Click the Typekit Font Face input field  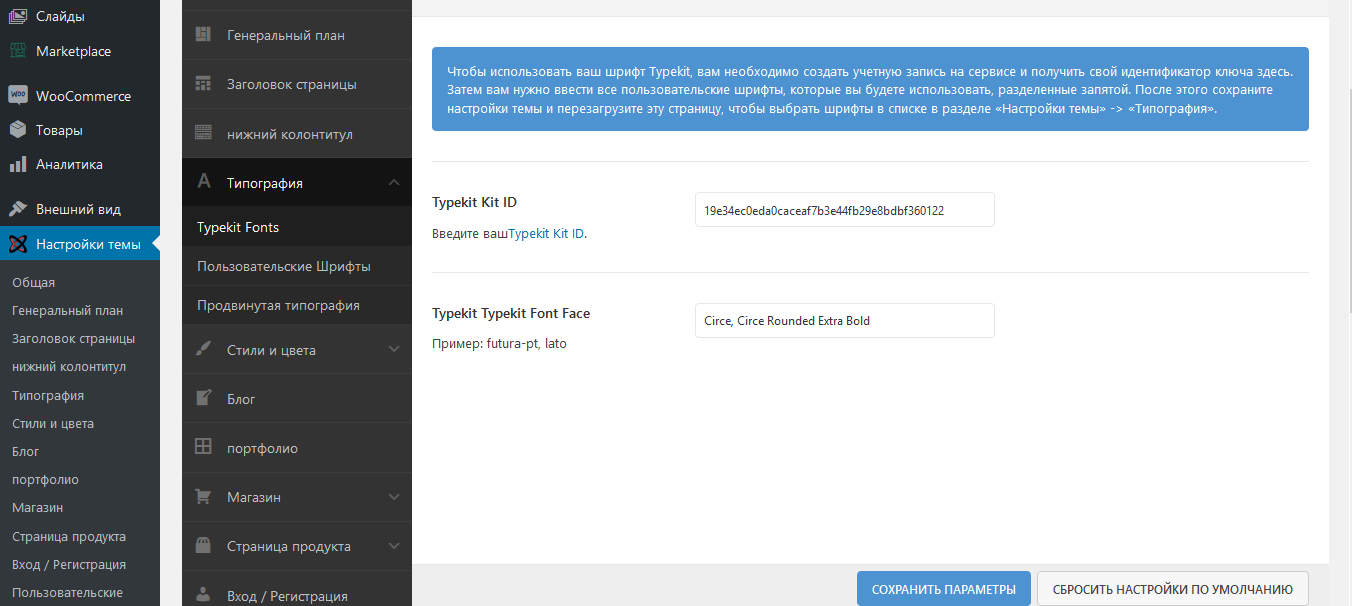(x=845, y=321)
